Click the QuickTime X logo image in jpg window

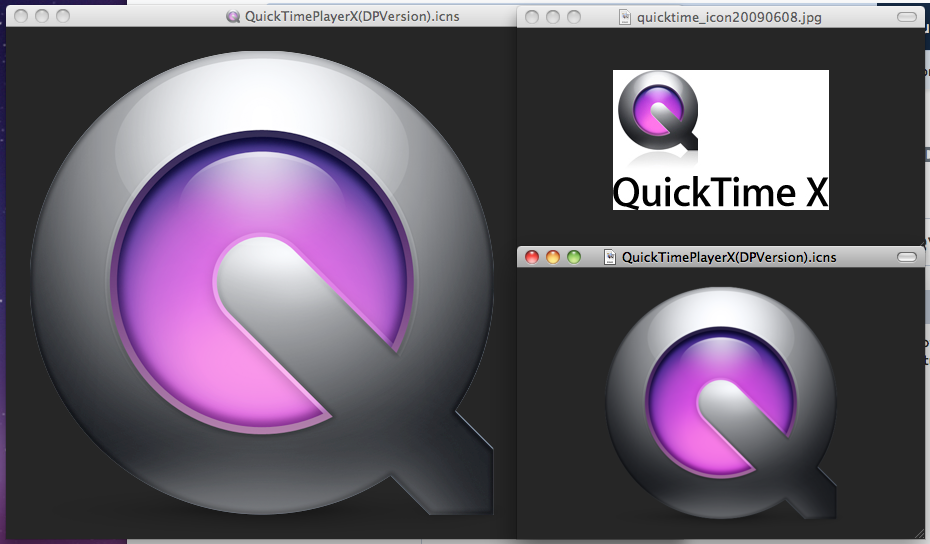pos(721,140)
